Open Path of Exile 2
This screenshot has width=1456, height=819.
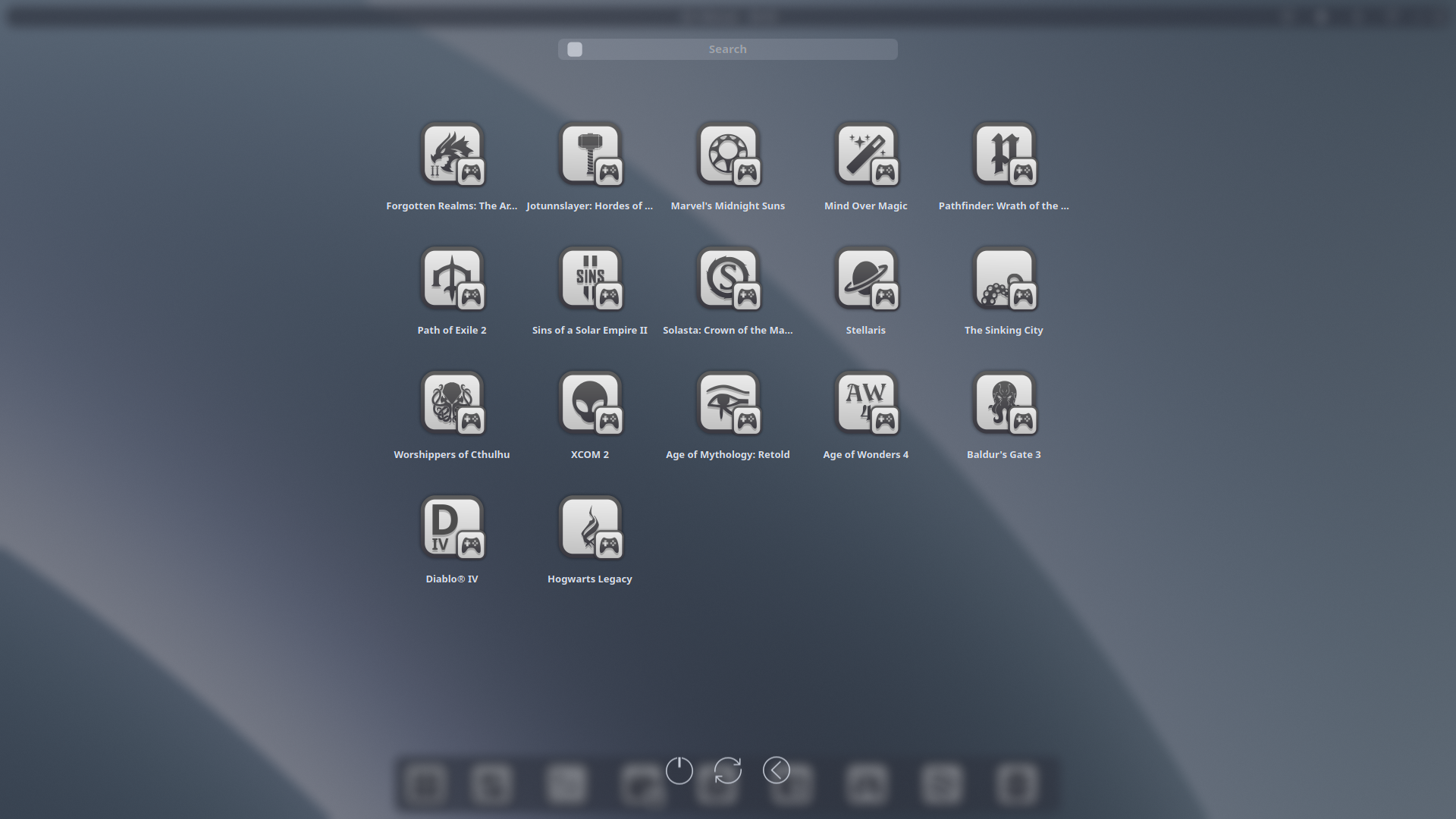(x=452, y=278)
